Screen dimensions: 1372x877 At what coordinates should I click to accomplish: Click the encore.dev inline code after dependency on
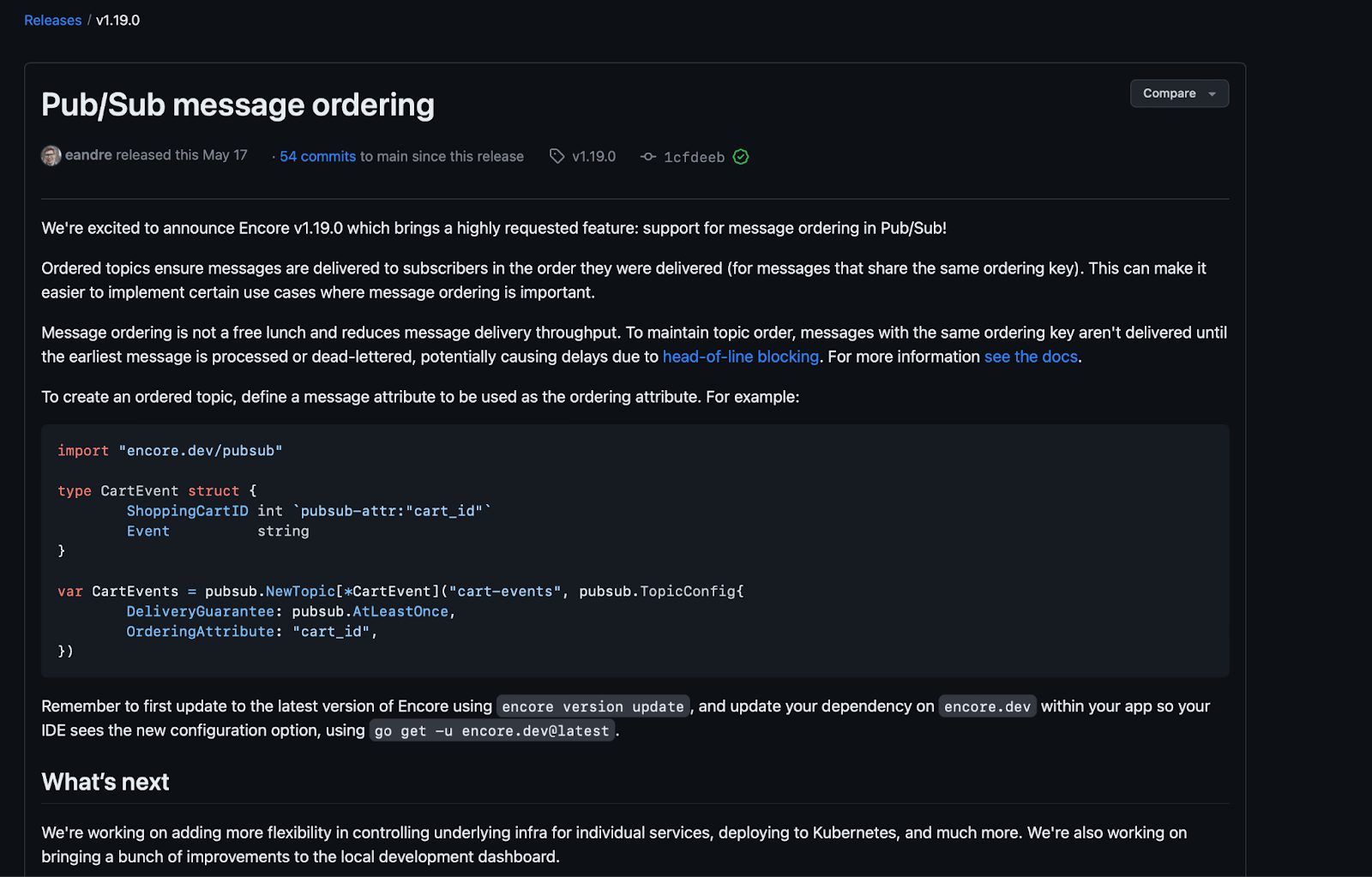(987, 706)
